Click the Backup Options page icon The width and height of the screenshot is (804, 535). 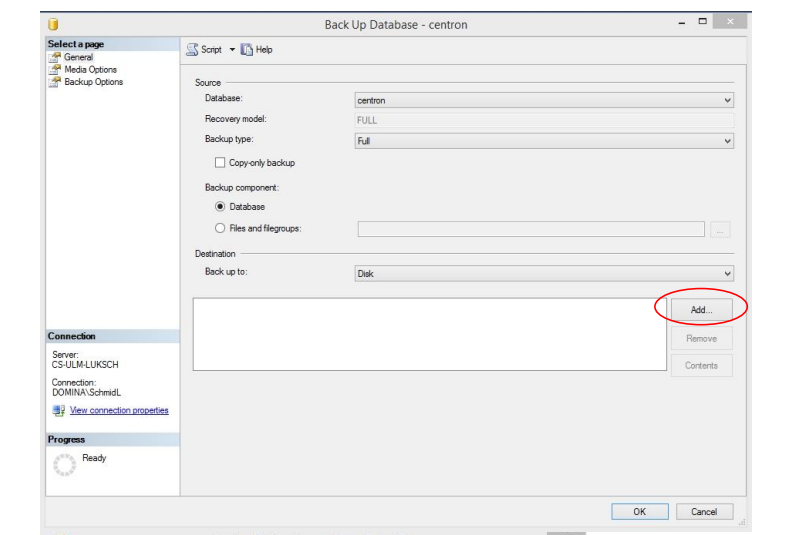55,82
